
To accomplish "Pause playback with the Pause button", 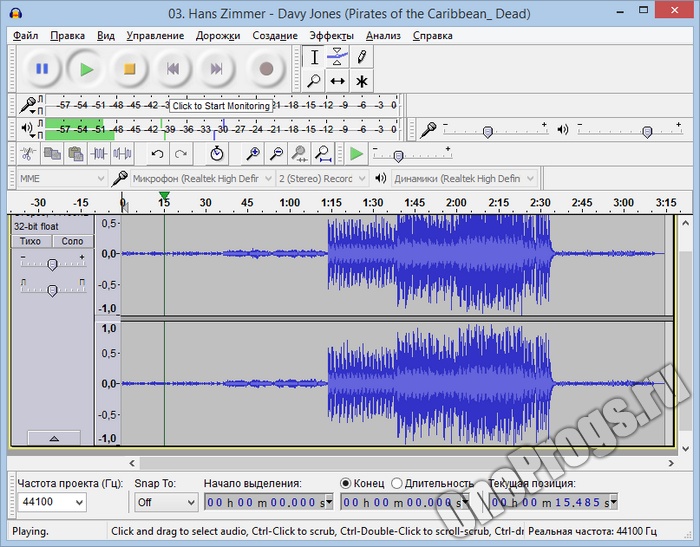I will point(42,69).
